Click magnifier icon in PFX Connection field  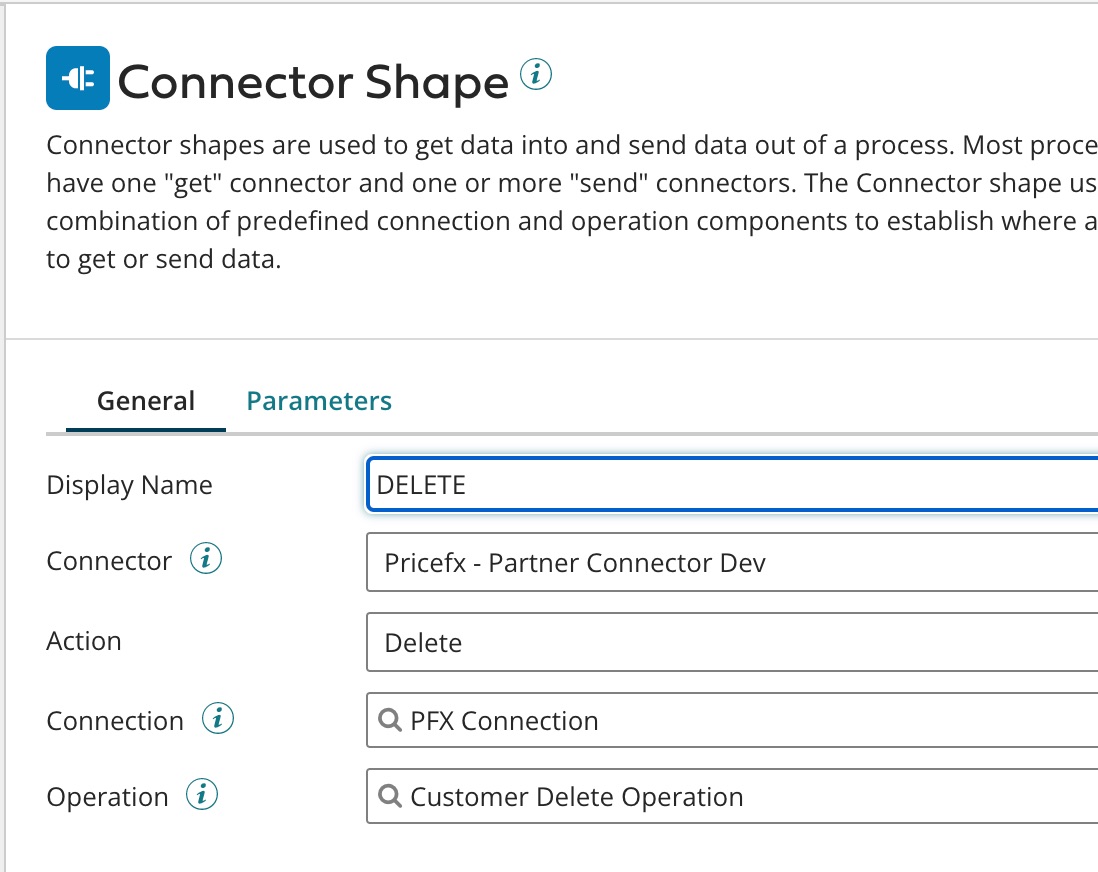click(x=391, y=720)
